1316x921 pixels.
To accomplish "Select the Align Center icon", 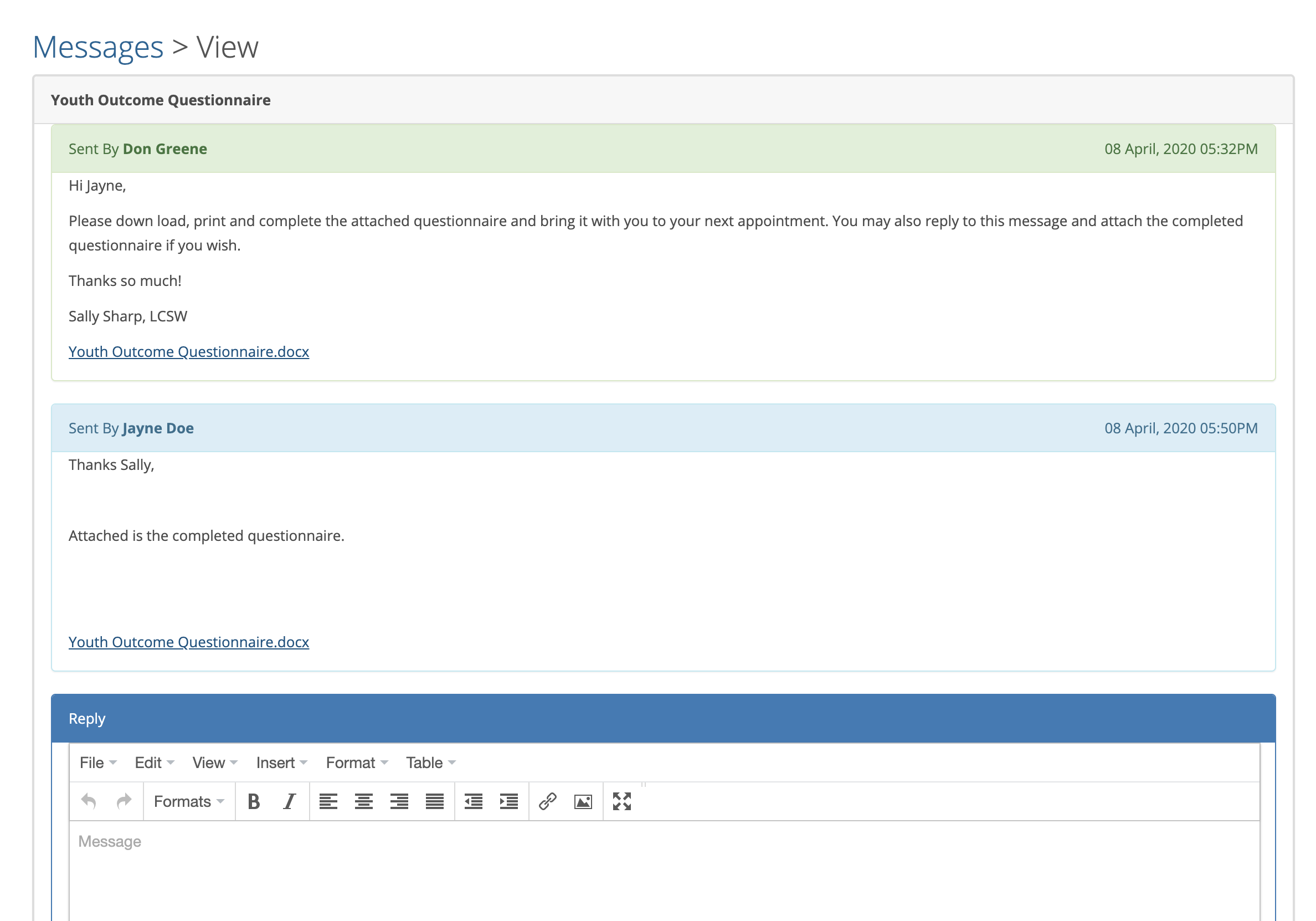I will coord(363,801).
